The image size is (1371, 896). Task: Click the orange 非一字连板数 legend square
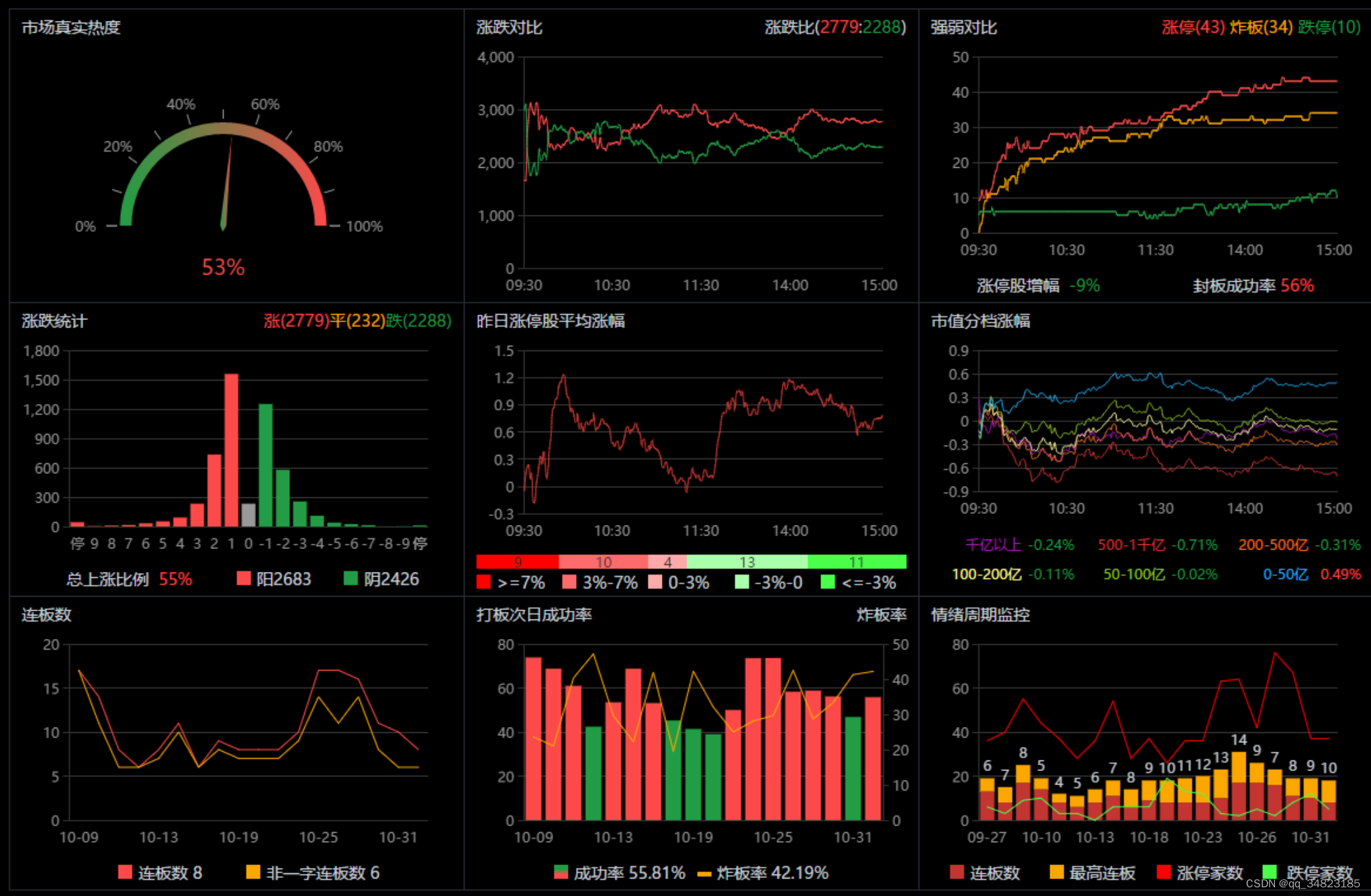pos(253,872)
